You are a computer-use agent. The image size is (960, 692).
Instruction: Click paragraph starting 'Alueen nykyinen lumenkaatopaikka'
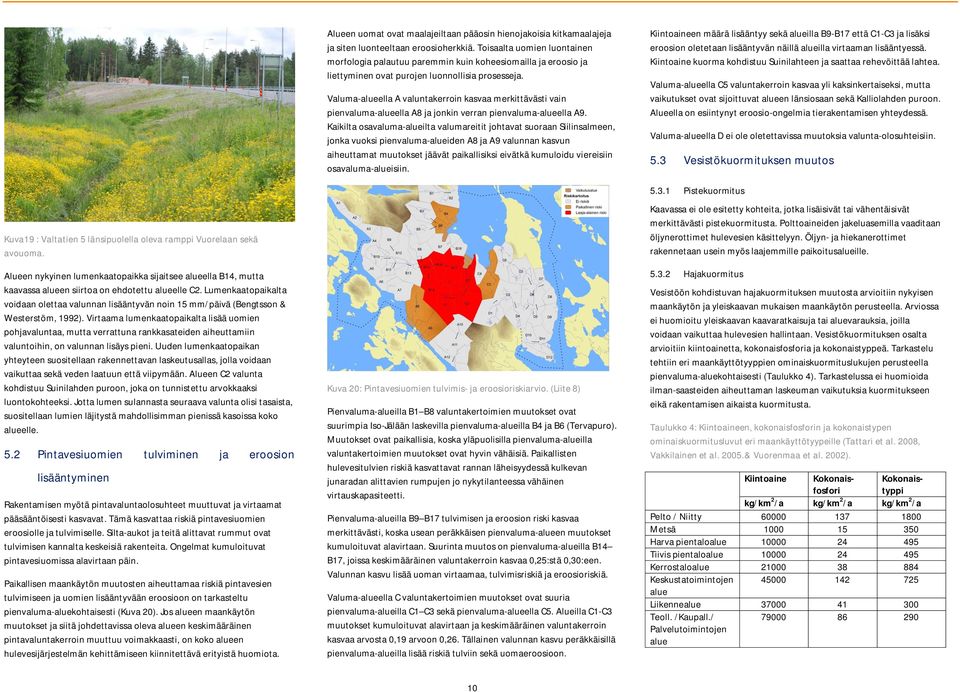(149, 353)
